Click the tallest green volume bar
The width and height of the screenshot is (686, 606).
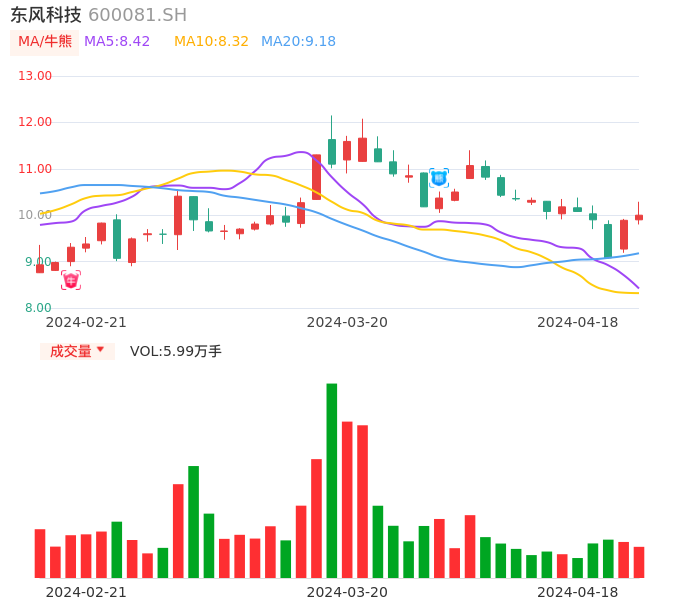332,480
